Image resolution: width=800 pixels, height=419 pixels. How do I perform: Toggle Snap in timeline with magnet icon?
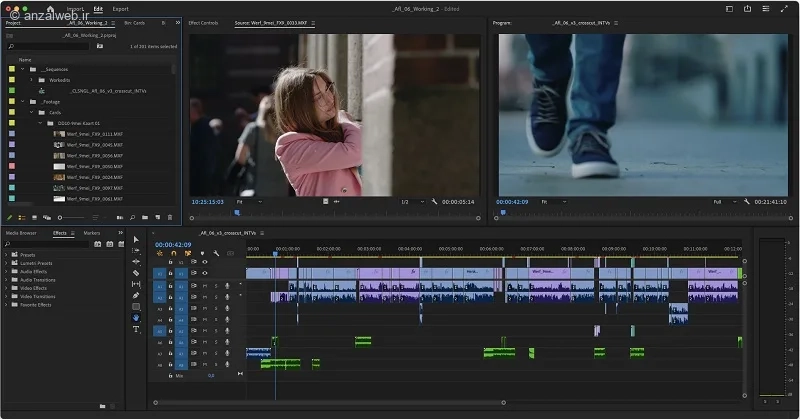click(x=173, y=253)
